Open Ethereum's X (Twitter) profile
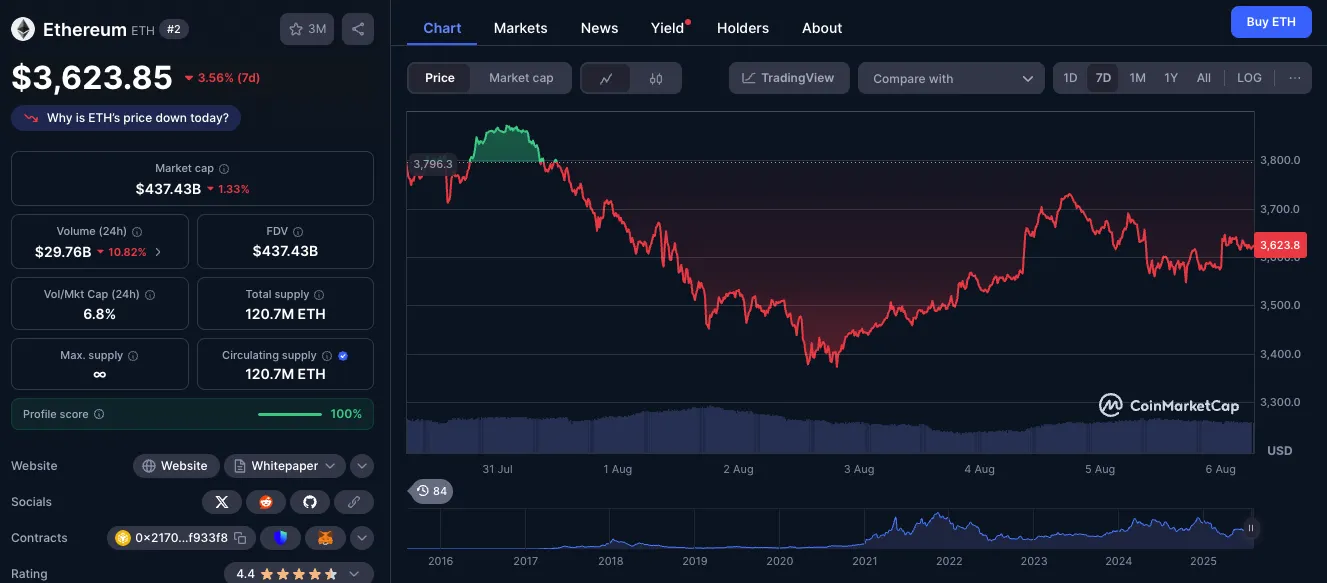 click(x=221, y=501)
